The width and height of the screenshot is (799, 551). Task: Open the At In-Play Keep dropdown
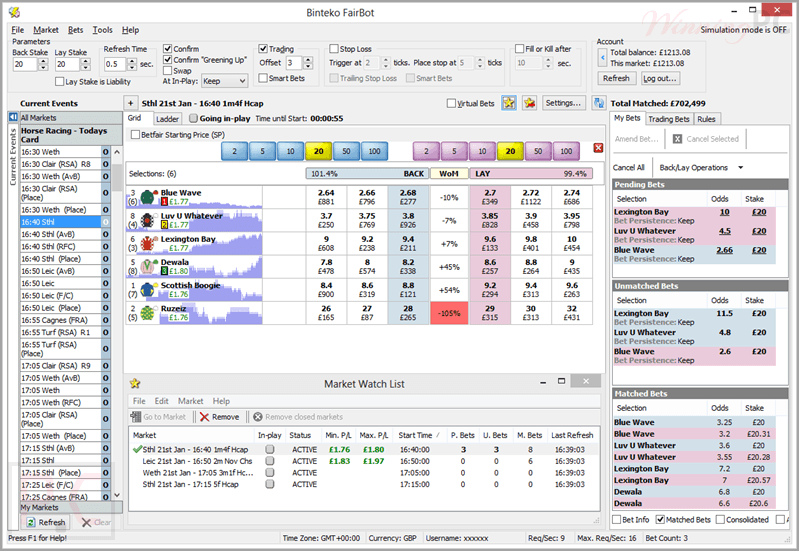225,81
